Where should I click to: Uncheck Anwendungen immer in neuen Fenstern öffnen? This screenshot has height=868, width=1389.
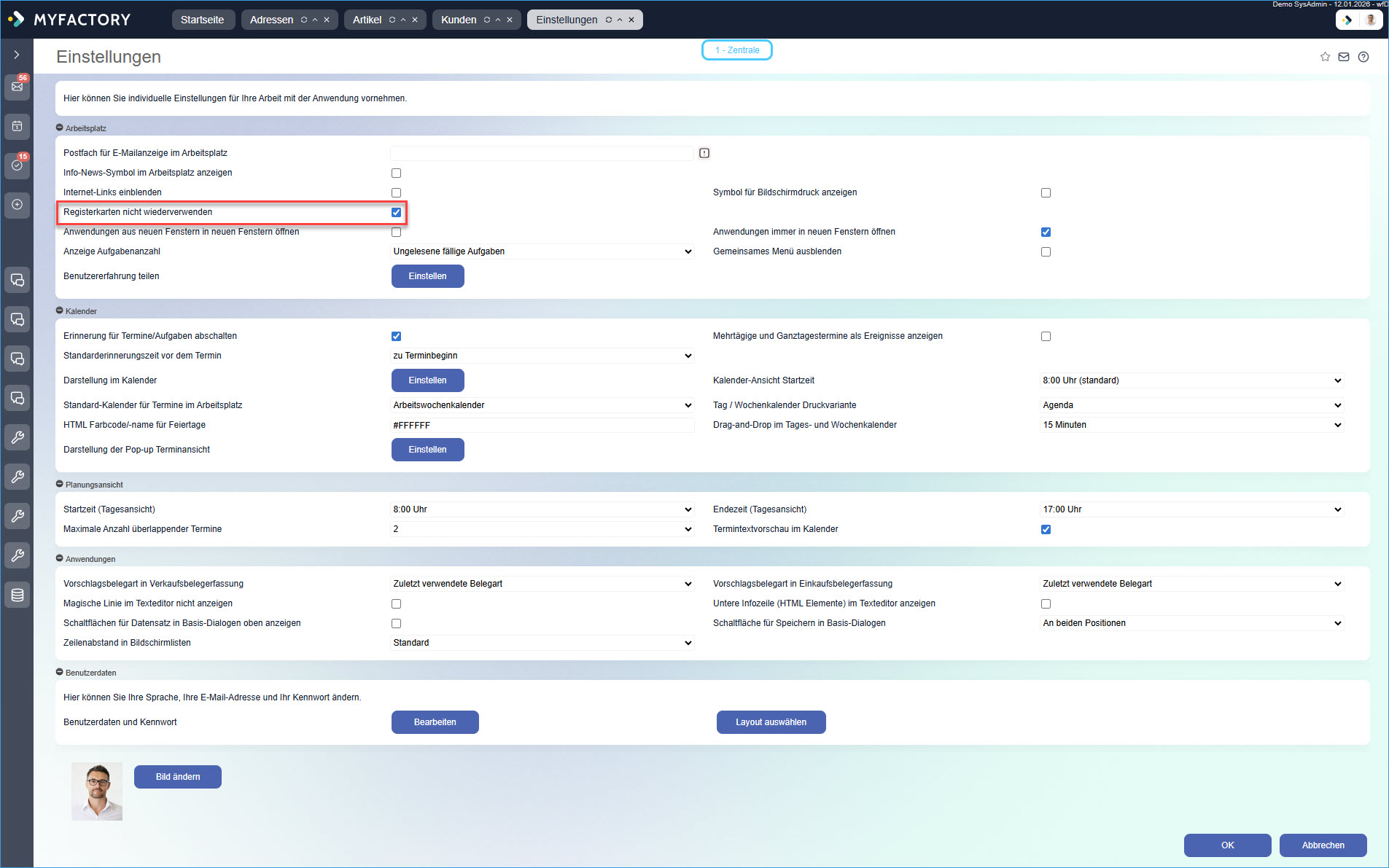click(1046, 232)
